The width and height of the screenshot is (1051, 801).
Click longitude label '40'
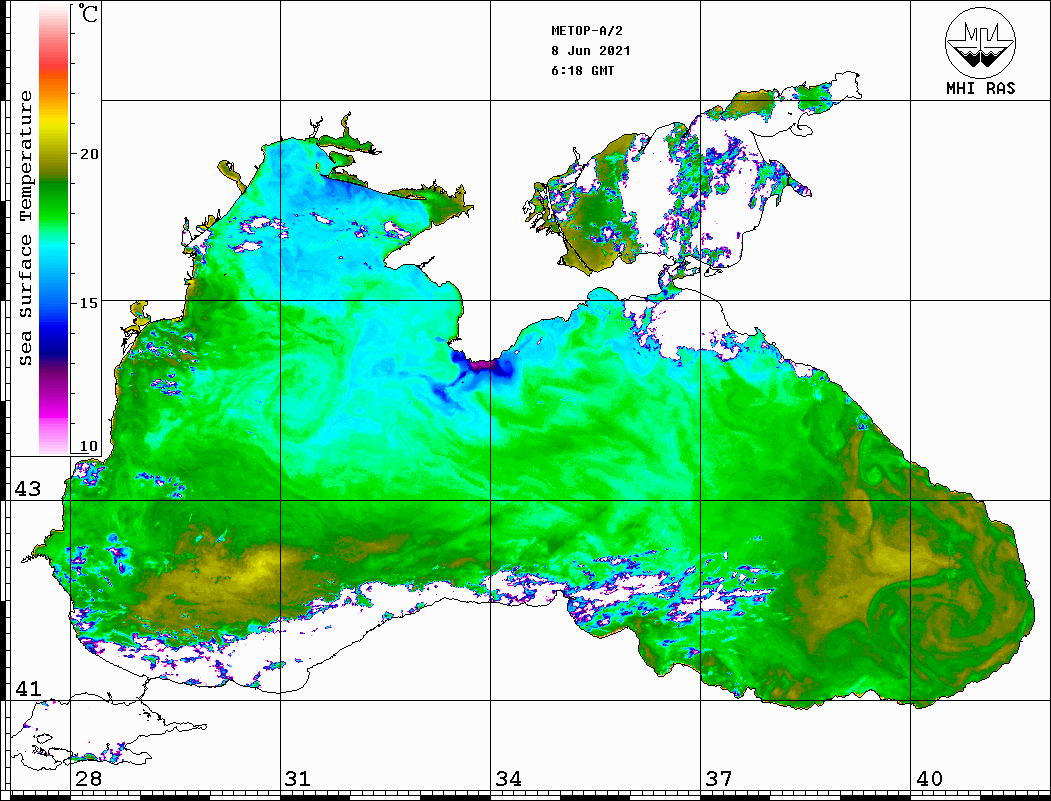click(x=929, y=778)
